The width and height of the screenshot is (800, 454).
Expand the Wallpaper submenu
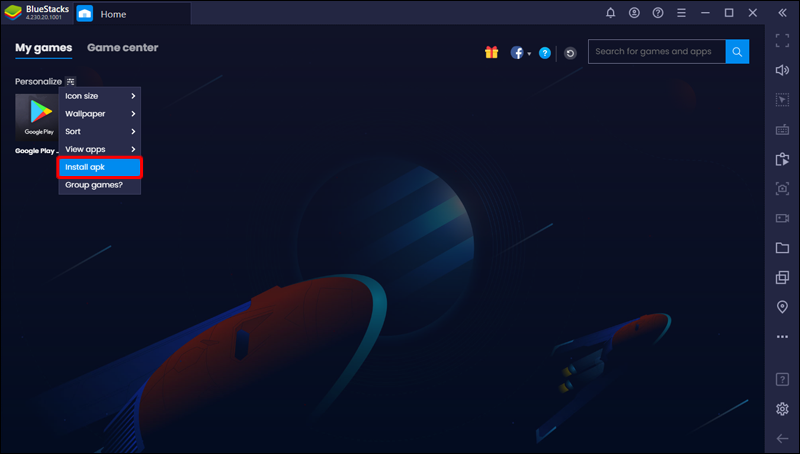coord(99,114)
